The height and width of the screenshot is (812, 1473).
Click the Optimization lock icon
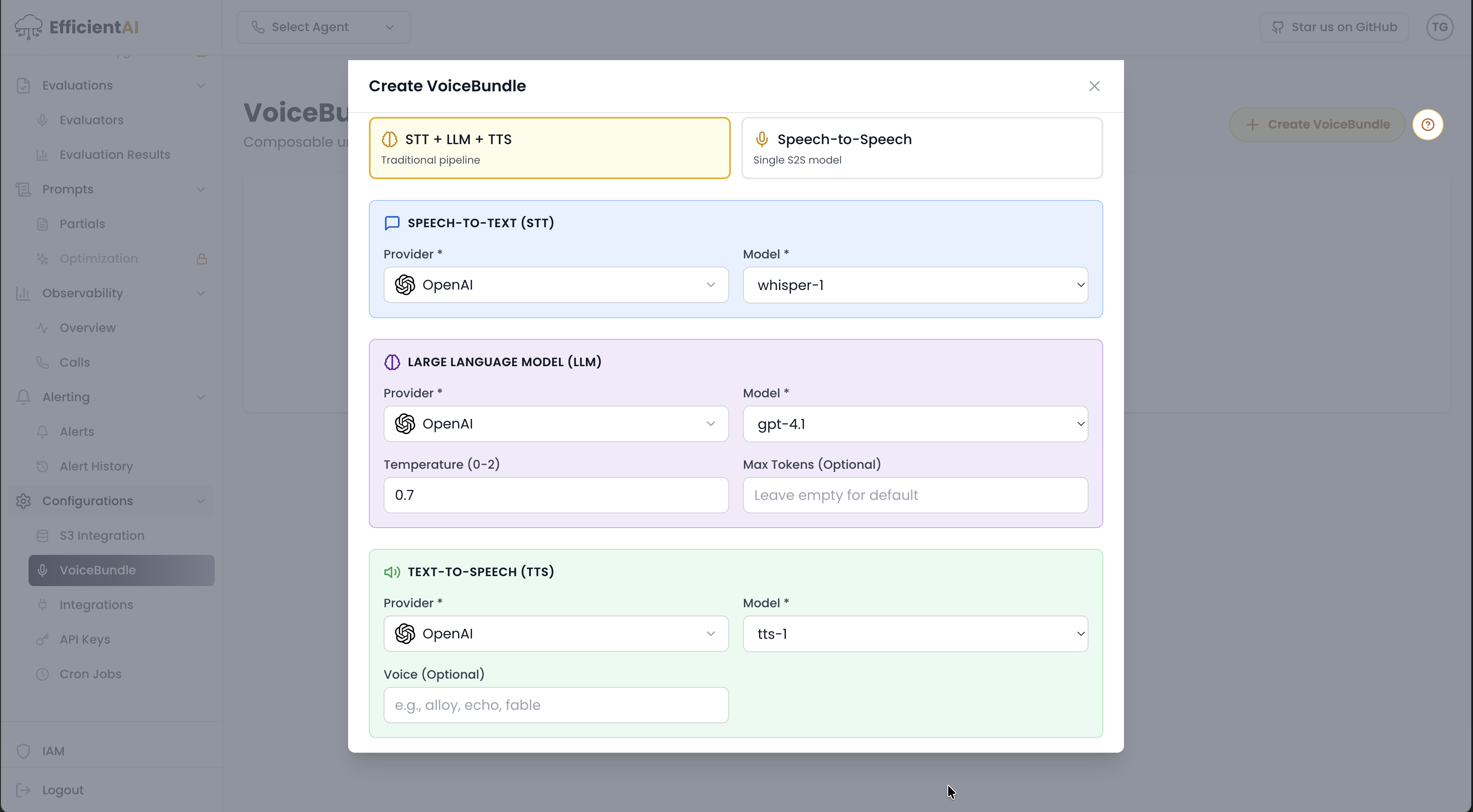click(x=202, y=259)
